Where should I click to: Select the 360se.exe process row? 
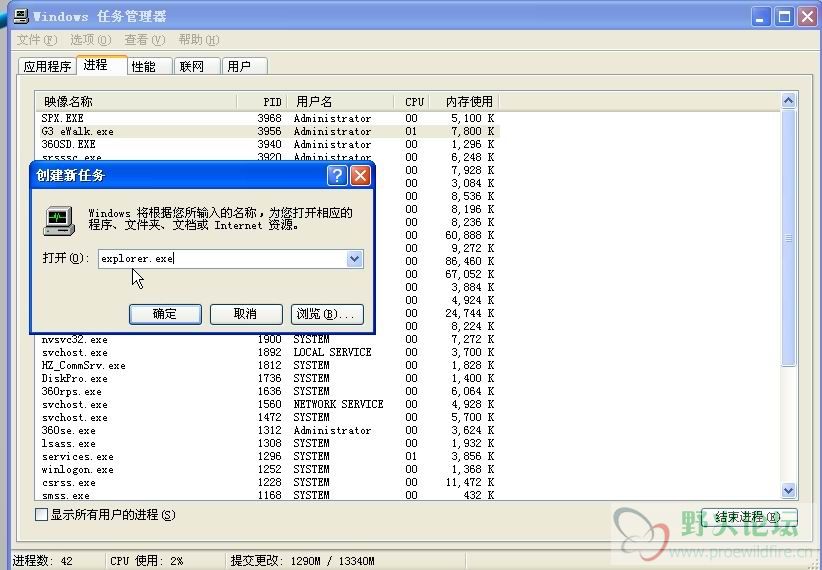coord(268,431)
